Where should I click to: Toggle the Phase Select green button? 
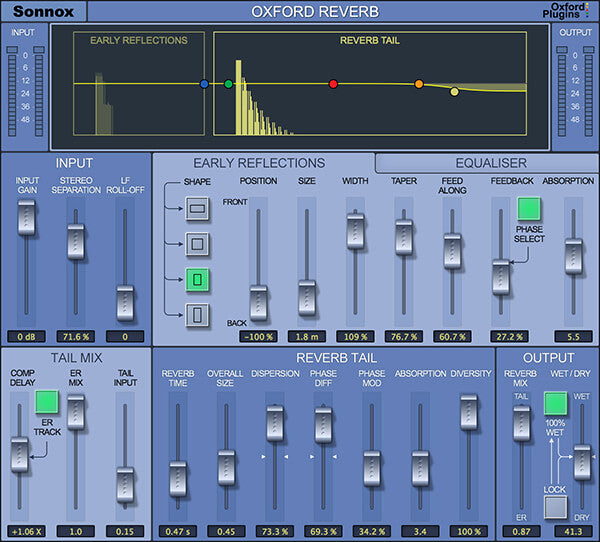point(529,209)
